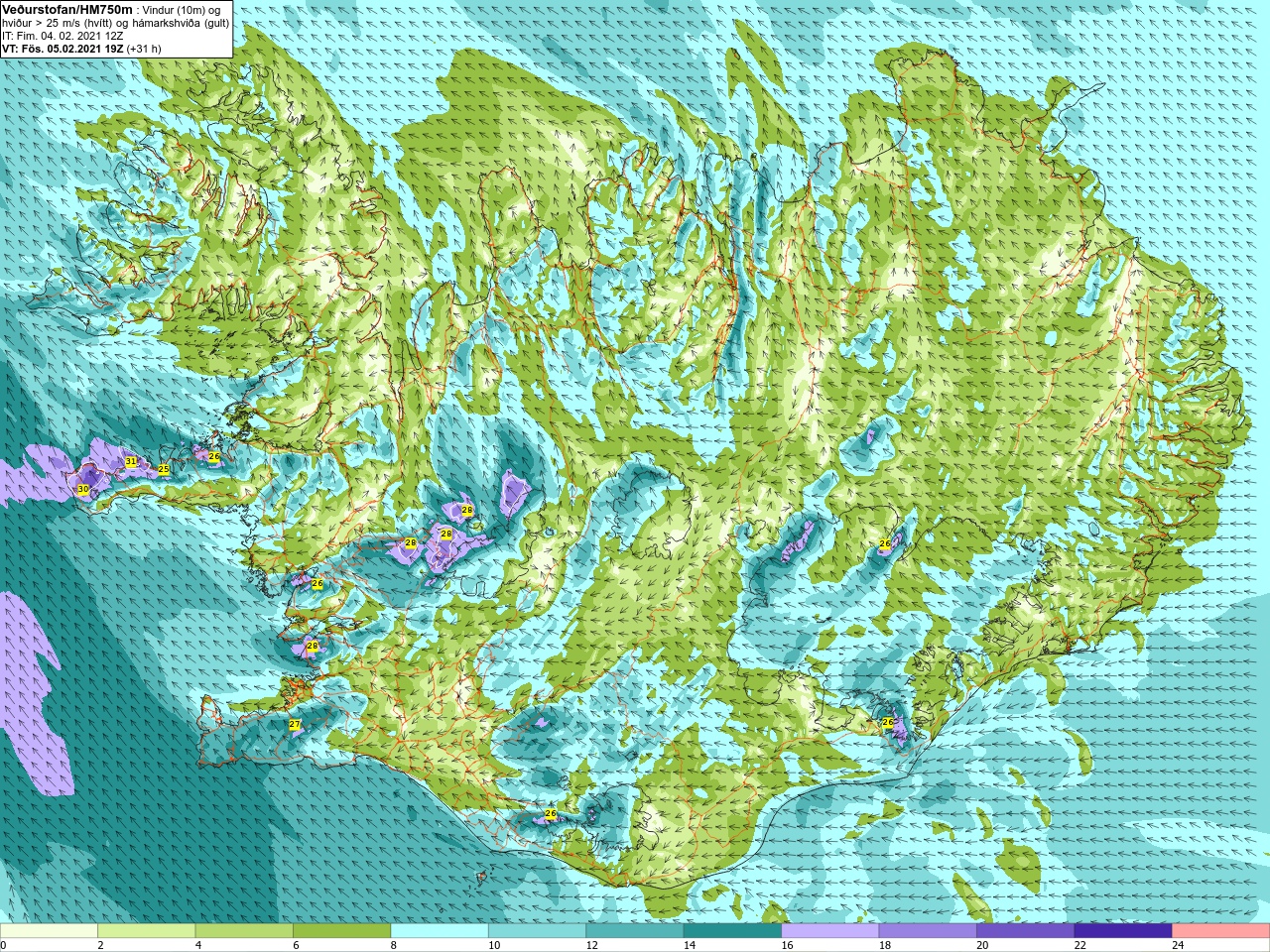Screen dimensions: 1270x952
Task: Click the 20–22 m/s violet legend swatch
Action: 1026,931
